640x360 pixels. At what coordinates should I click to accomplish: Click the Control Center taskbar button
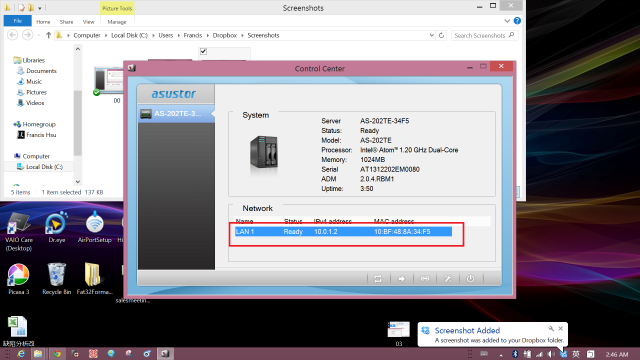pos(165,354)
